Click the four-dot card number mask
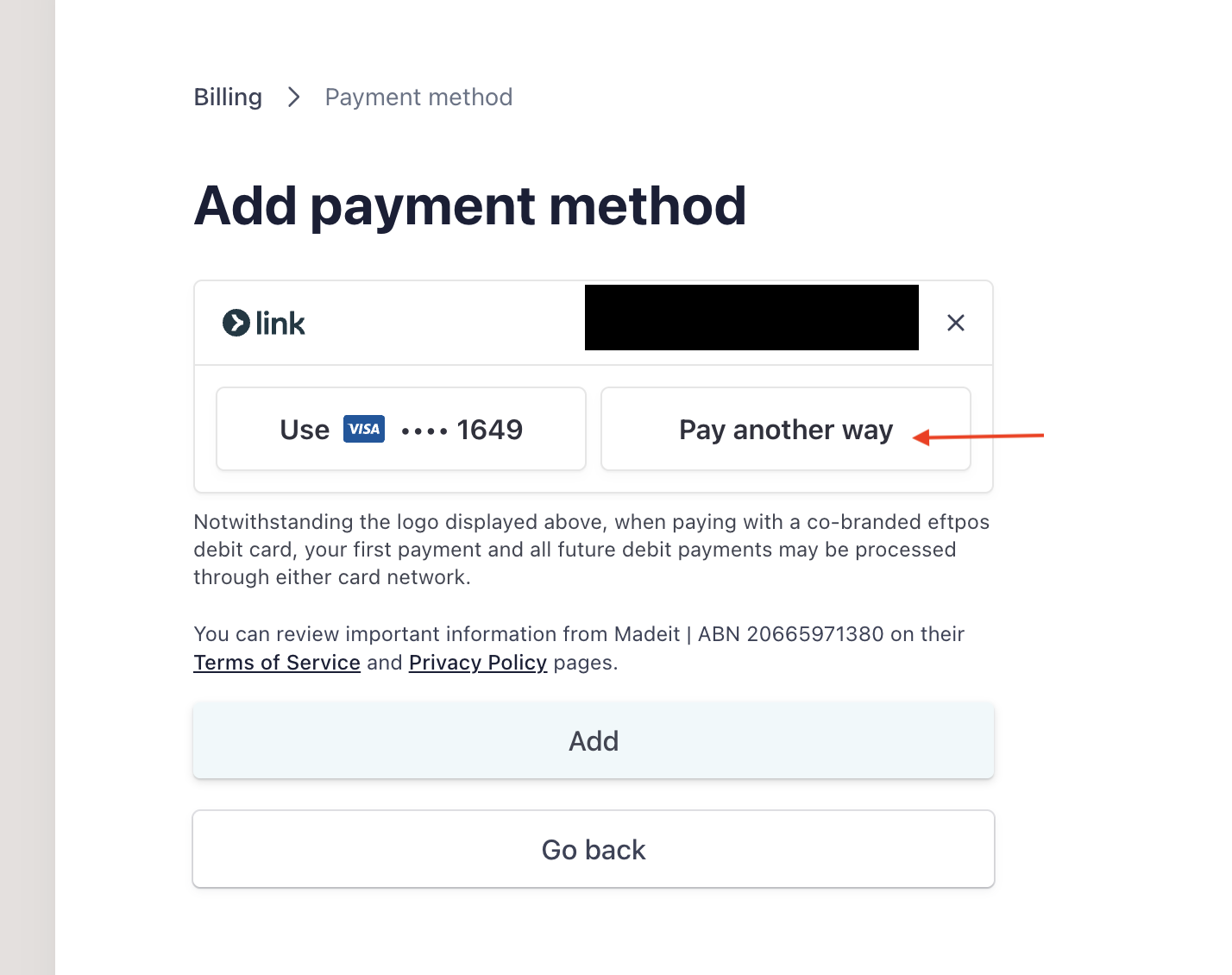 (x=423, y=429)
